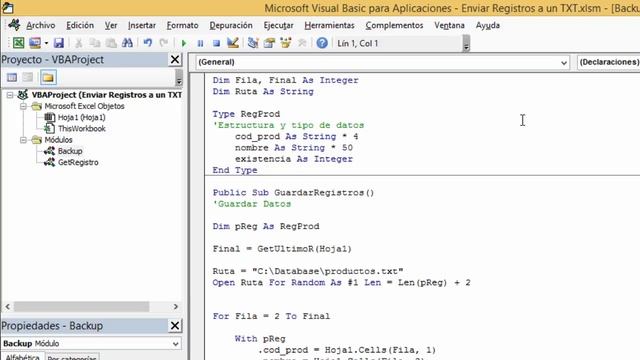Click the Redo arrow icon
This screenshot has width=640, height=360.
click(164, 43)
